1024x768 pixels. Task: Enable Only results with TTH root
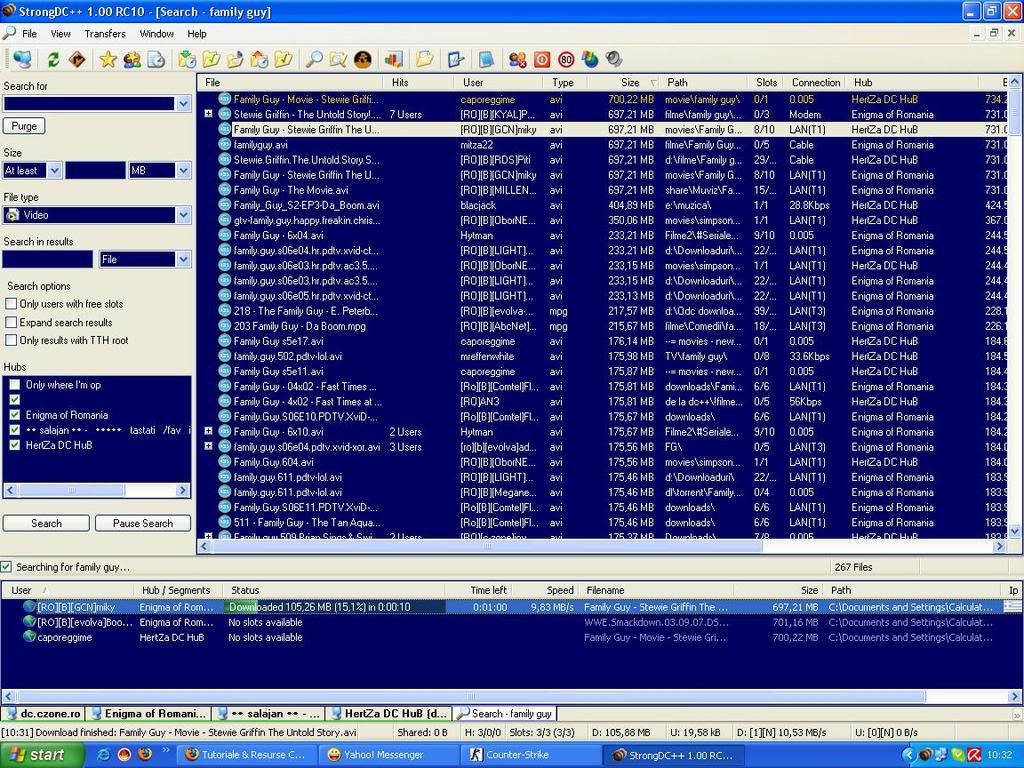coord(11,340)
